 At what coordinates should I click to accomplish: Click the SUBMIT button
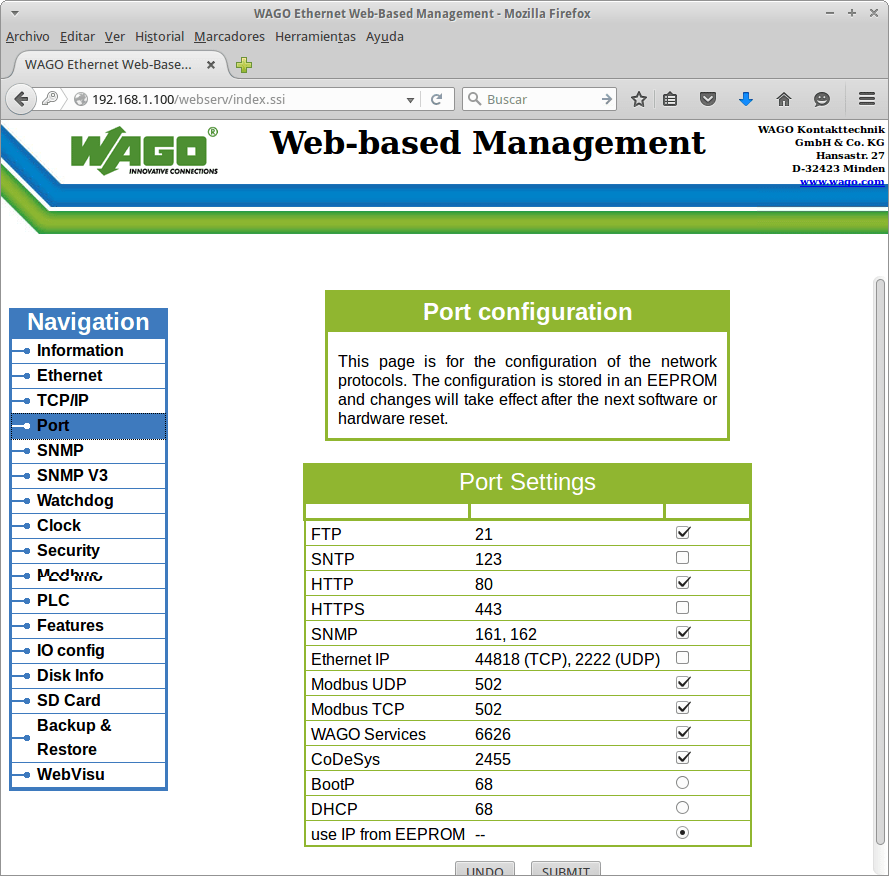(x=565, y=869)
